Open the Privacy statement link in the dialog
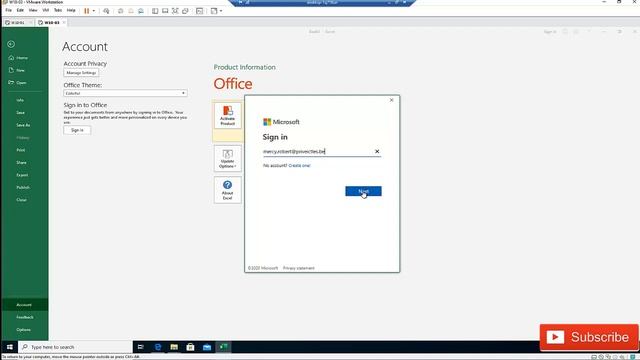Screen dimensions: 640x360 [299, 268]
